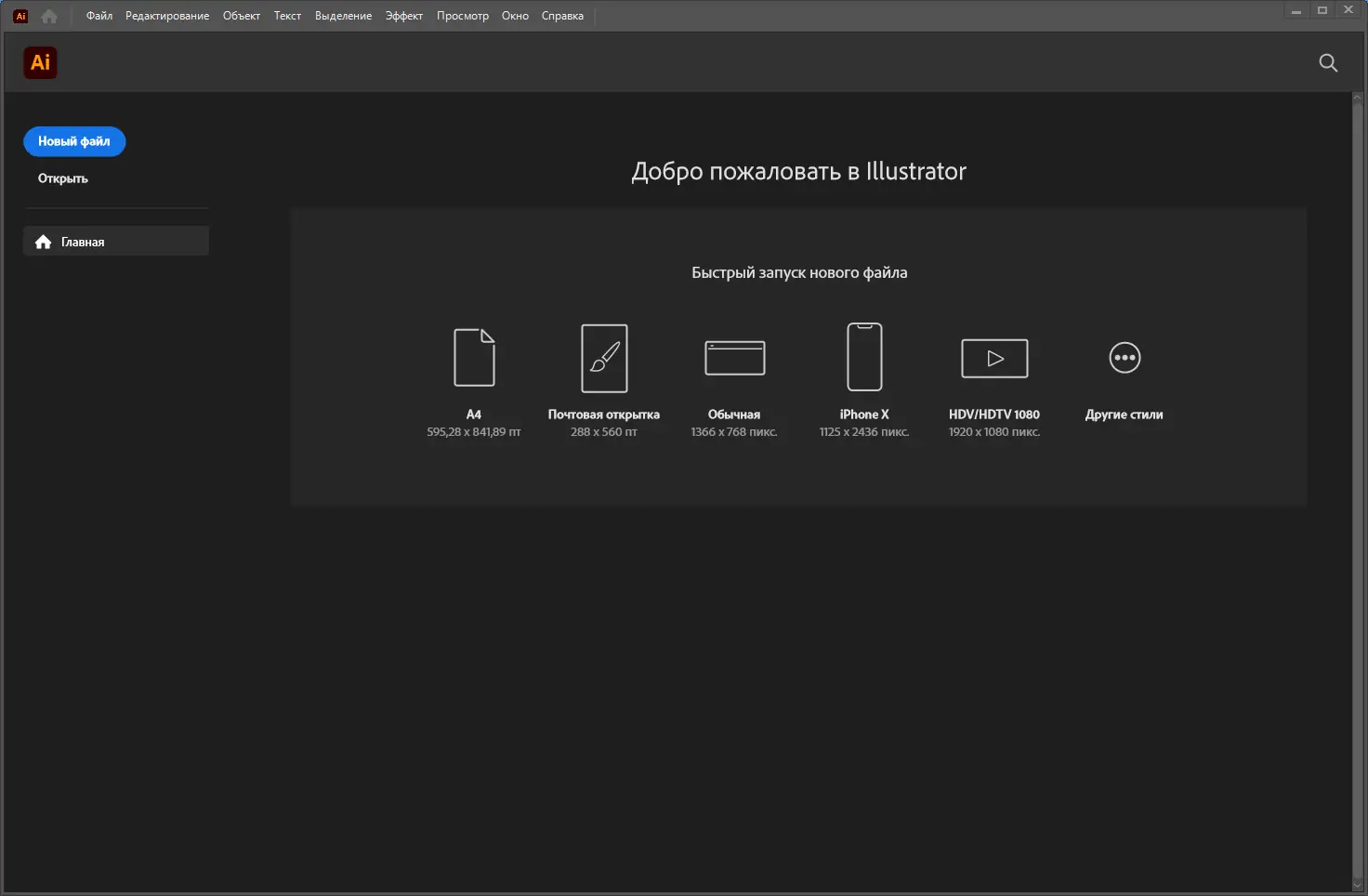
Task: Click the Открыть link
Action: pos(61,178)
